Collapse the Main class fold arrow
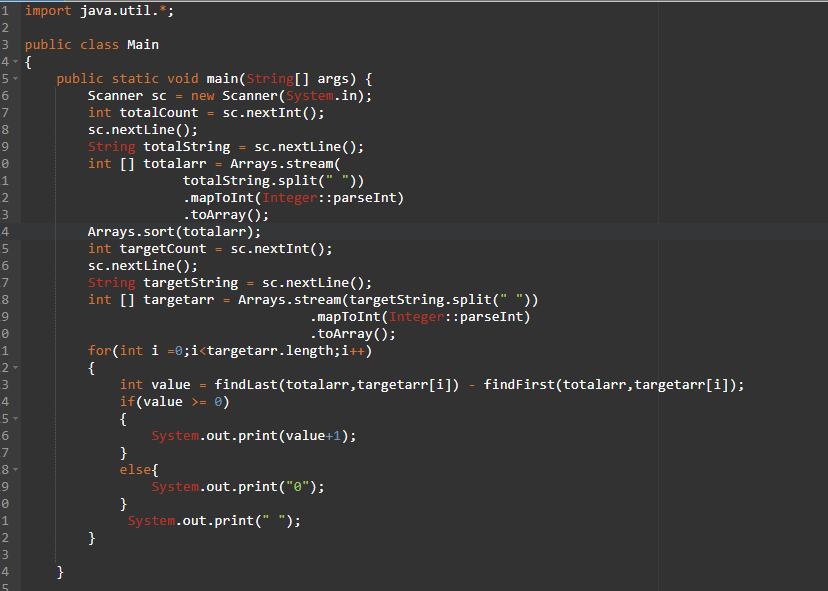Screen dimensions: 828x591 click(x=15, y=62)
